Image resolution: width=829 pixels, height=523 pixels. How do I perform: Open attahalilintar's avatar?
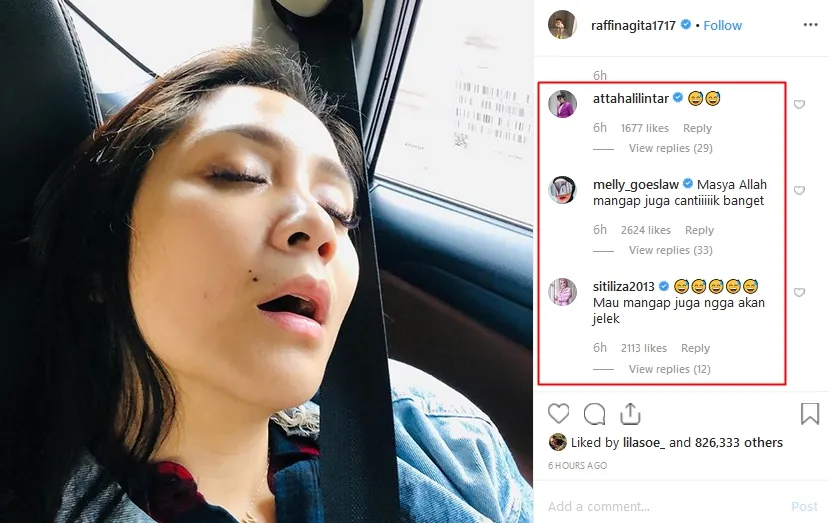(x=563, y=104)
